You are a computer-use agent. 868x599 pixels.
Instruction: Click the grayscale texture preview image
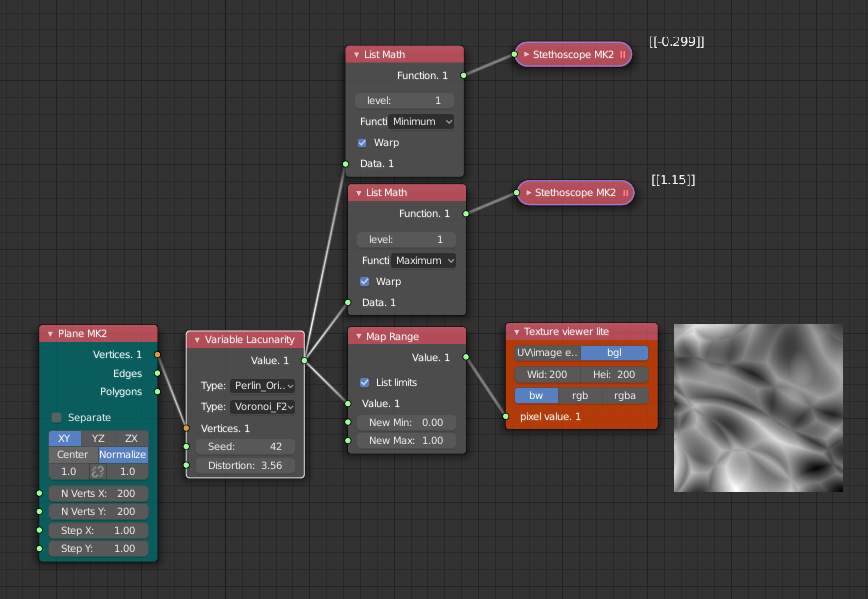pyautogui.click(x=758, y=408)
